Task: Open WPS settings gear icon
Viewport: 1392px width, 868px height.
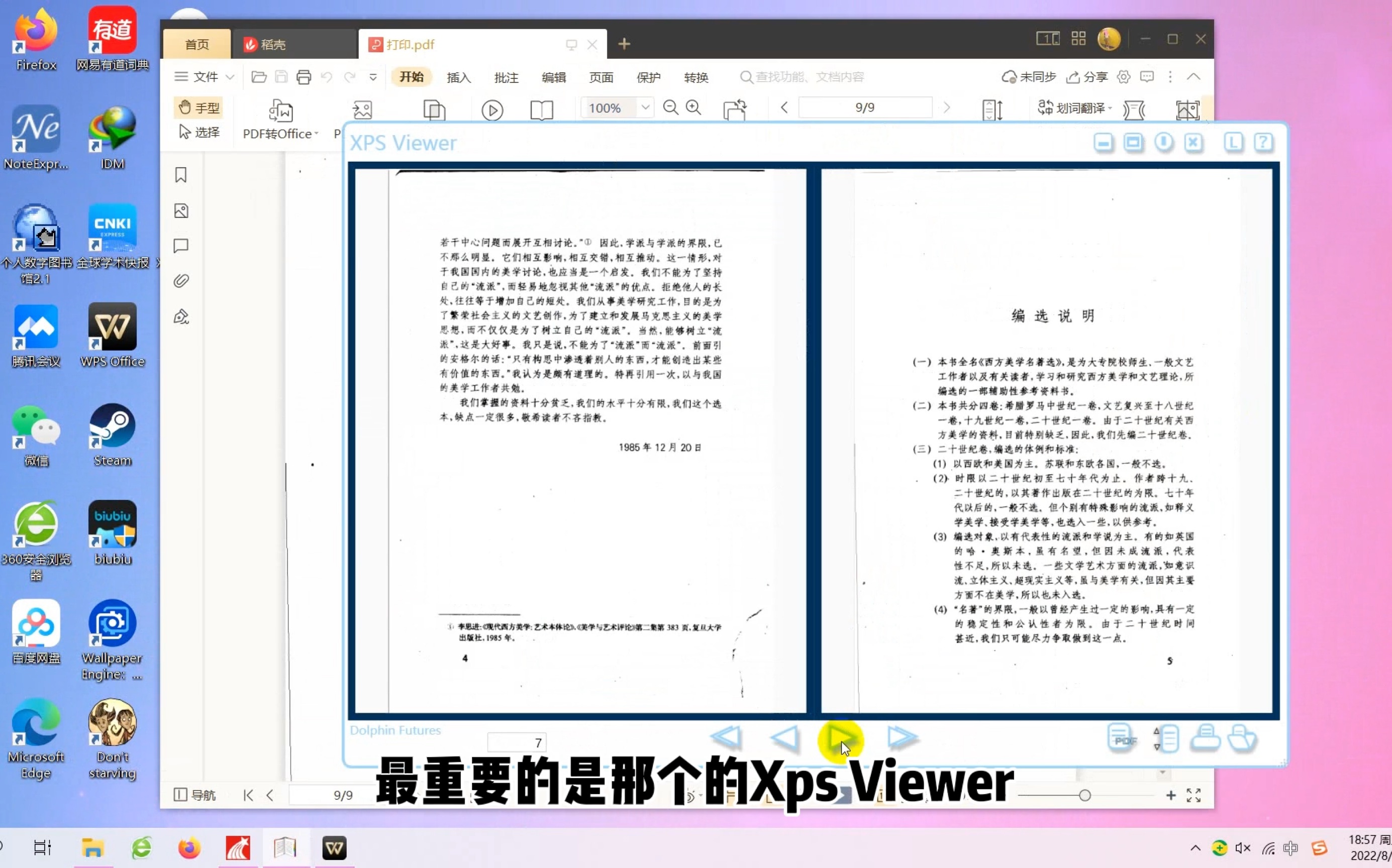Action: 1124,76
